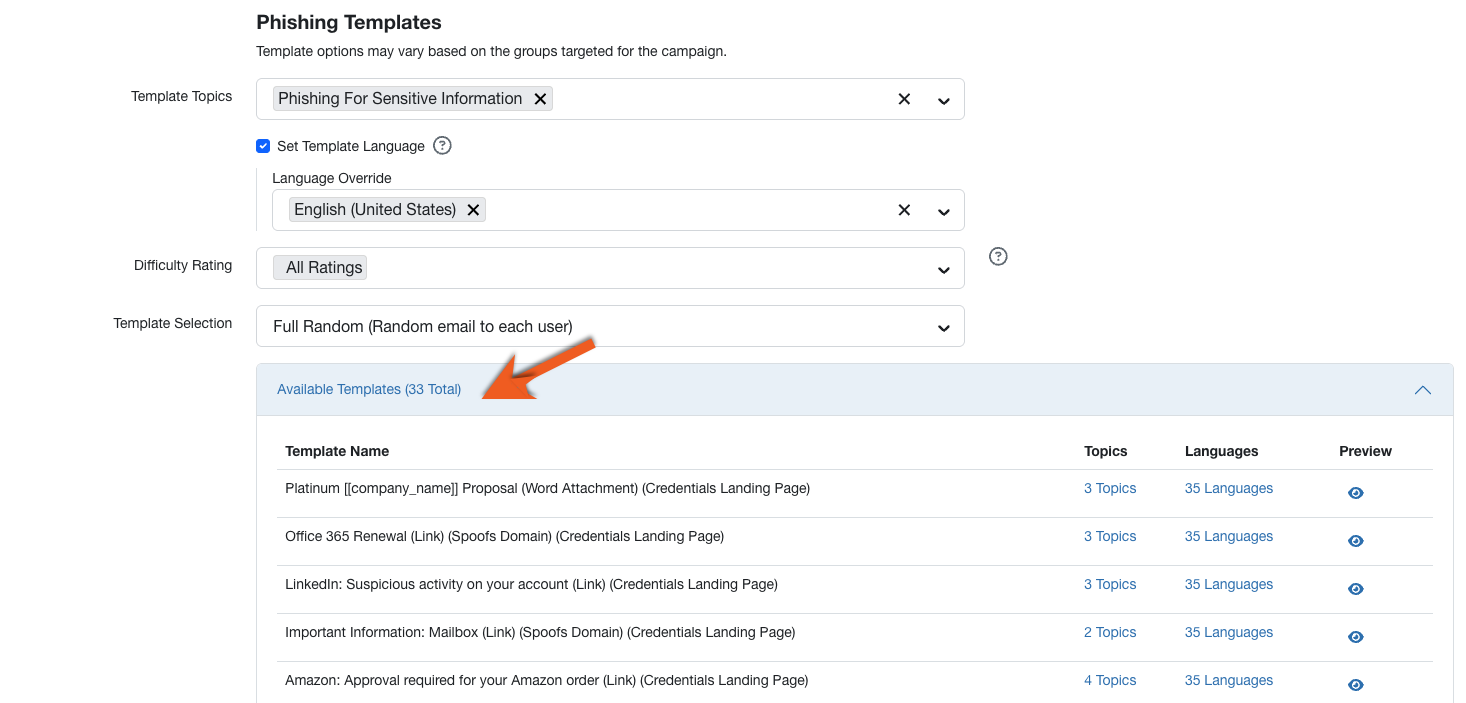Preview the Platinum Proposal template
Image resolution: width=1466 pixels, height=703 pixels.
pyautogui.click(x=1355, y=492)
